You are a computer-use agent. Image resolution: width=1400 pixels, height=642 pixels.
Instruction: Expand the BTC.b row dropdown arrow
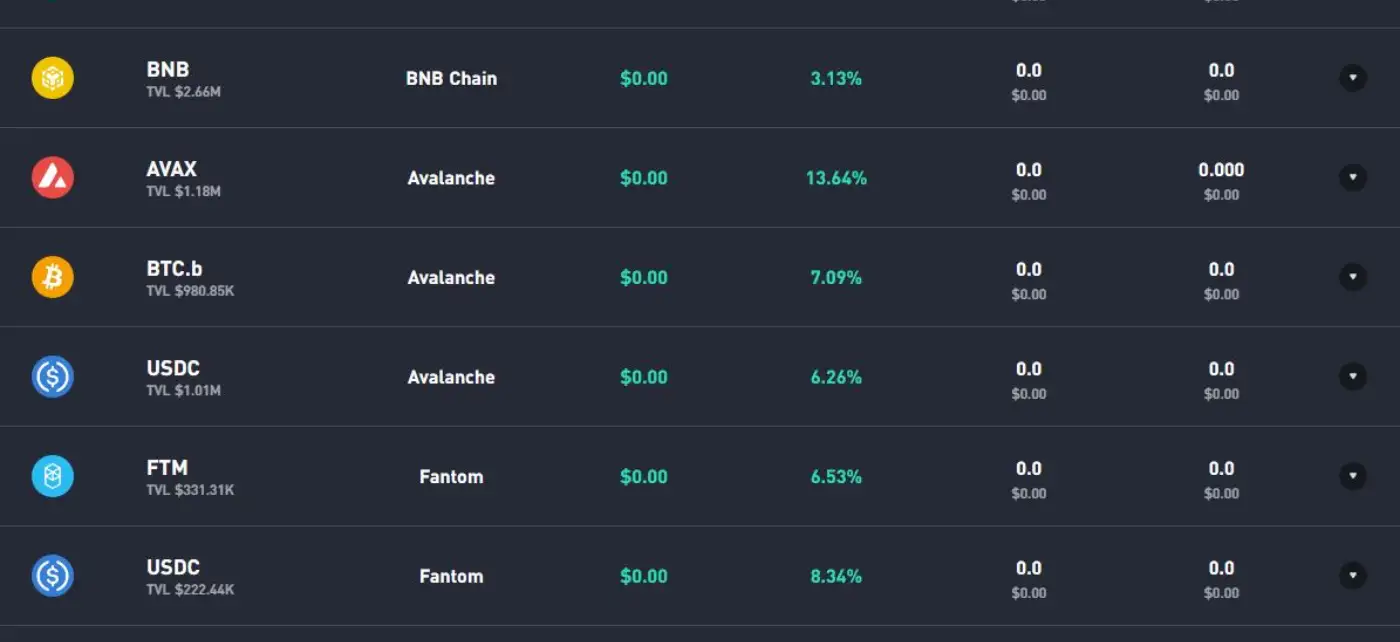[1352, 277]
